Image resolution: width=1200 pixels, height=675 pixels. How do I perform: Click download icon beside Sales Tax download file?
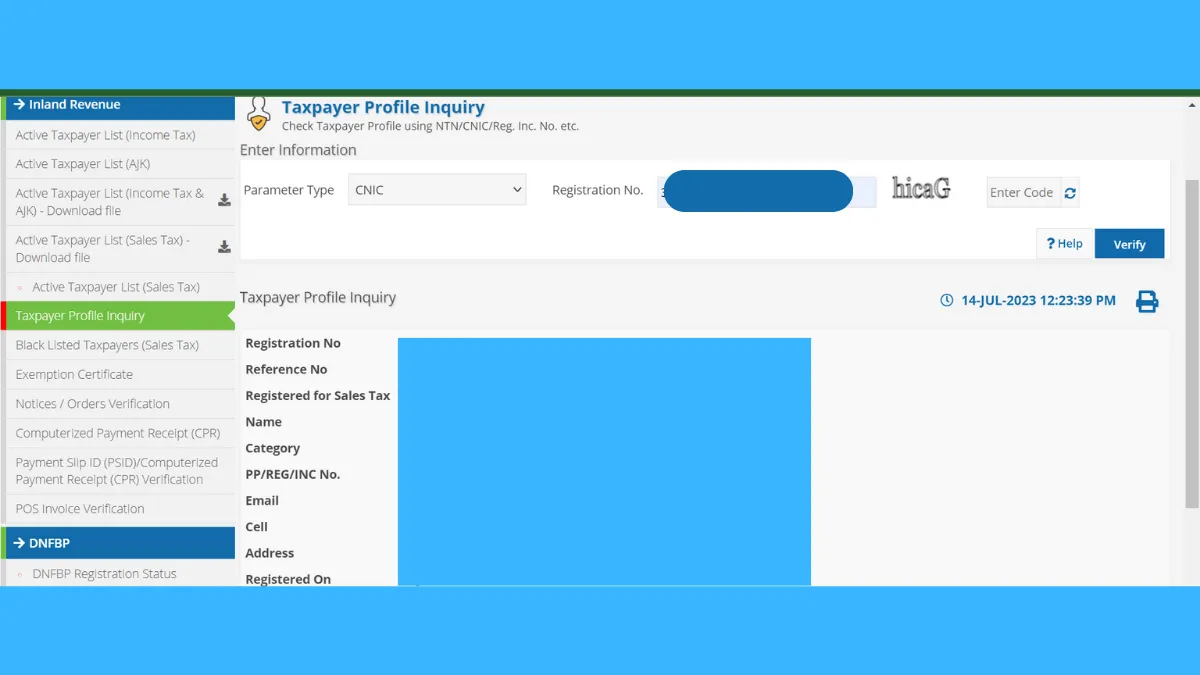224,247
